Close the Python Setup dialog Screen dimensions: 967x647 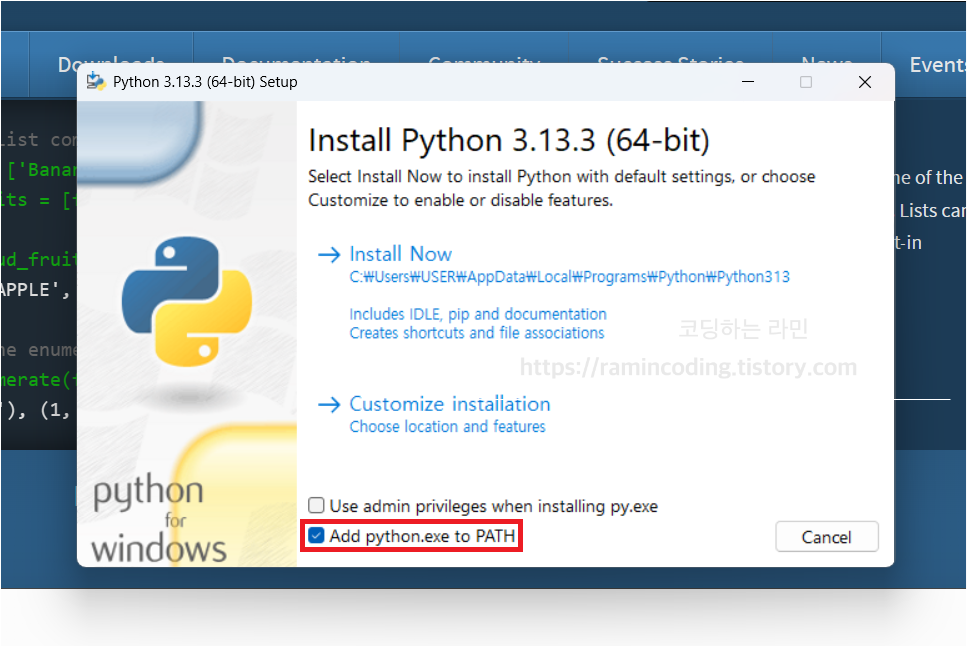(x=865, y=82)
